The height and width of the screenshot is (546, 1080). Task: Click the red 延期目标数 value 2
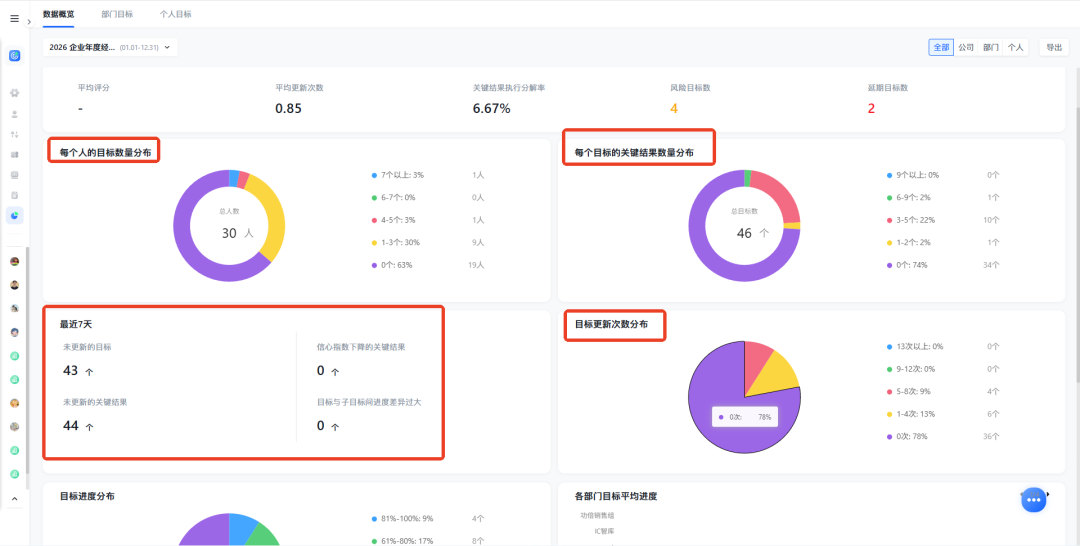tap(871, 108)
